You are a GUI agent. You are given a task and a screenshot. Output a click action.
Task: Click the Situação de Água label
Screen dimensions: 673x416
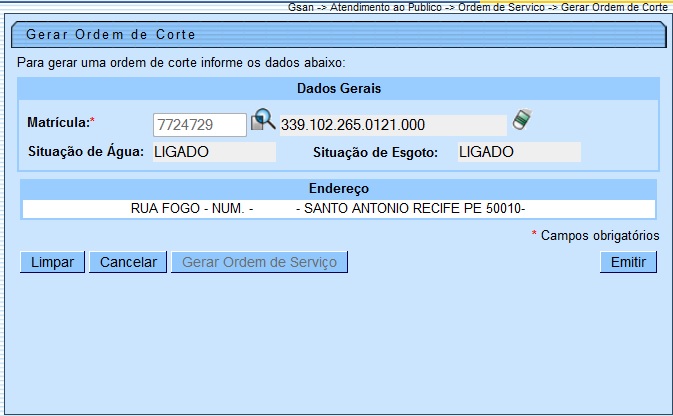coord(86,152)
